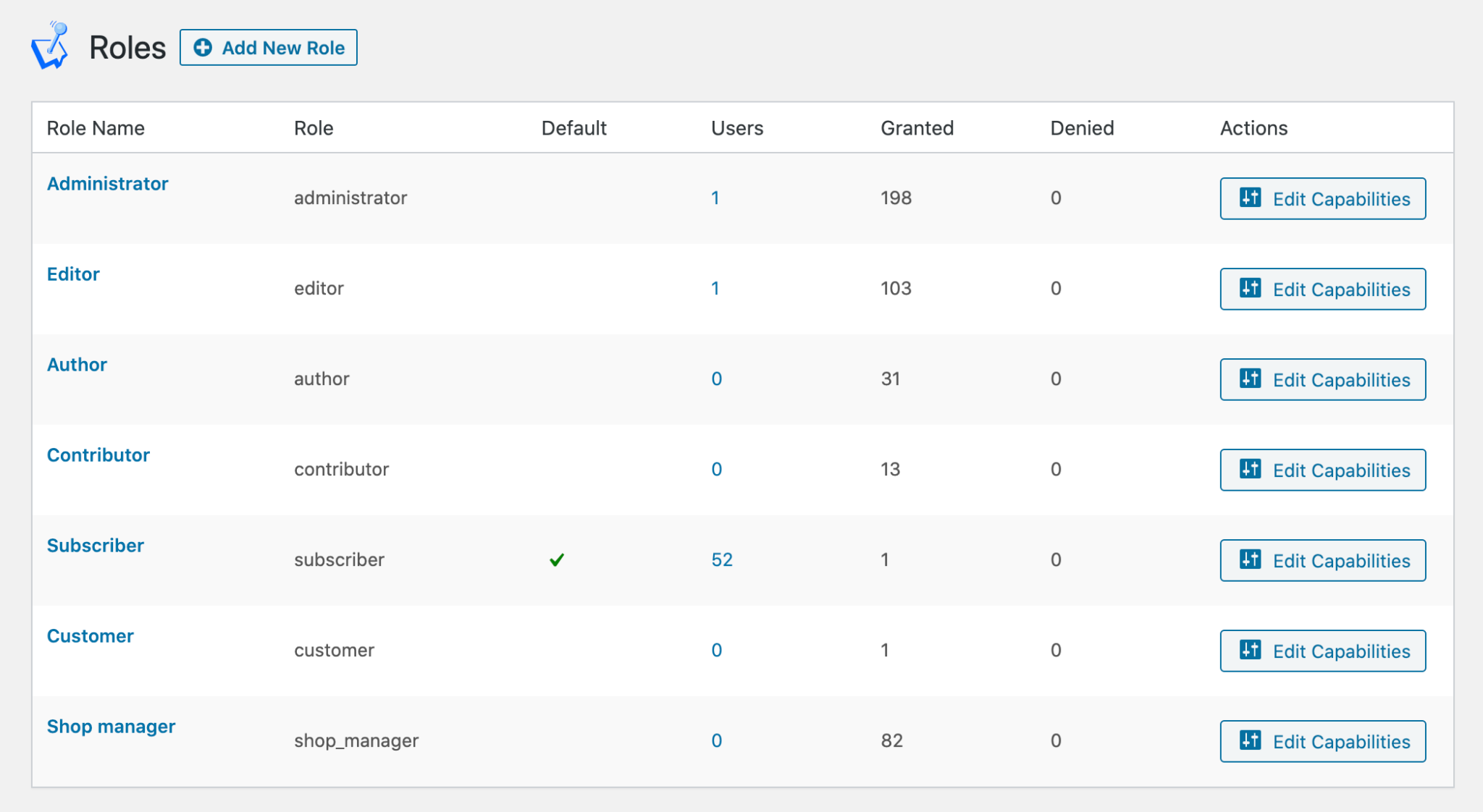Edit capabilities for Subscriber role
1483x812 pixels.
1323,560
